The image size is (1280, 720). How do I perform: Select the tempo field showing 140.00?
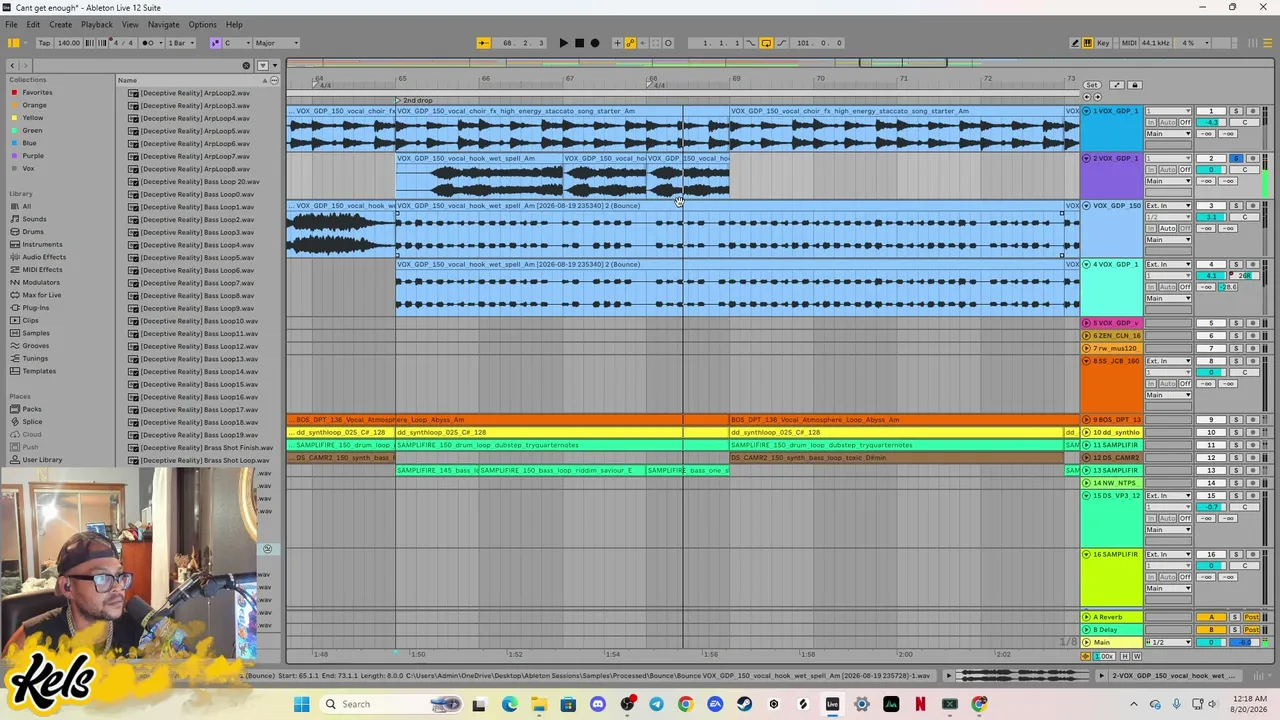(69, 43)
